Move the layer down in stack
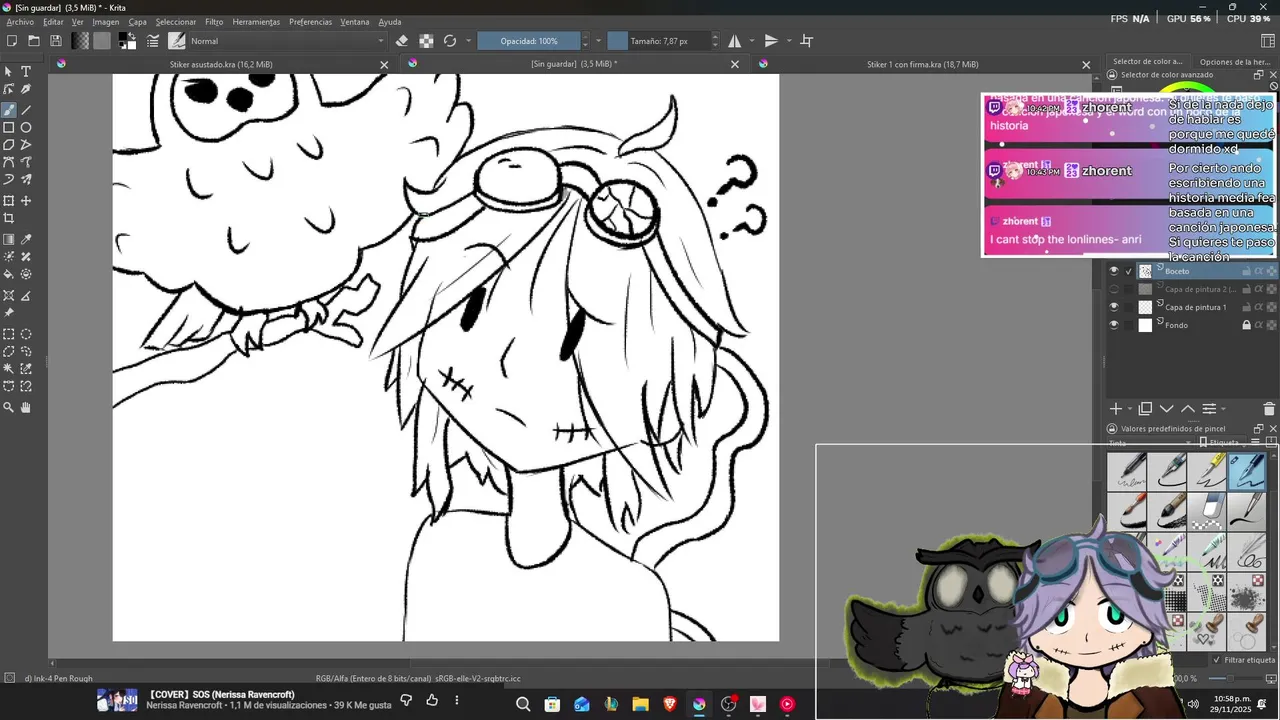The width and height of the screenshot is (1280, 720). point(1167,409)
